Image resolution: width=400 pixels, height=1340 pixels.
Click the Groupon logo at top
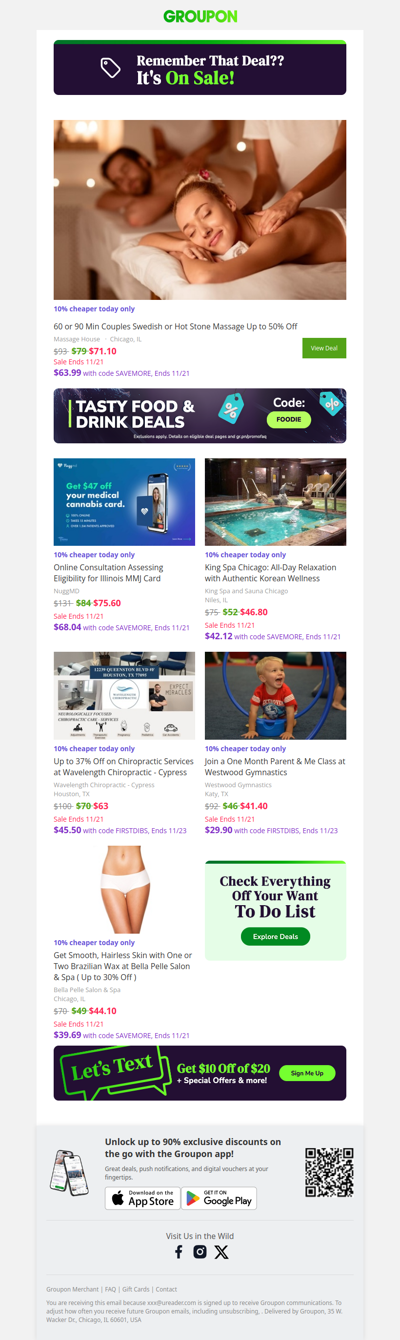click(x=200, y=16)
